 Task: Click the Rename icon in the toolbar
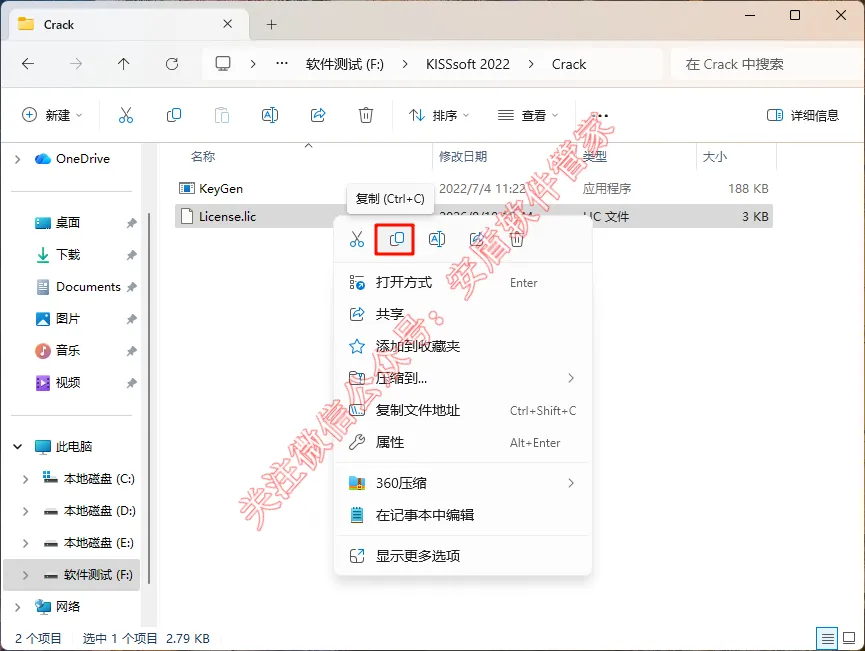coord(270,115)
